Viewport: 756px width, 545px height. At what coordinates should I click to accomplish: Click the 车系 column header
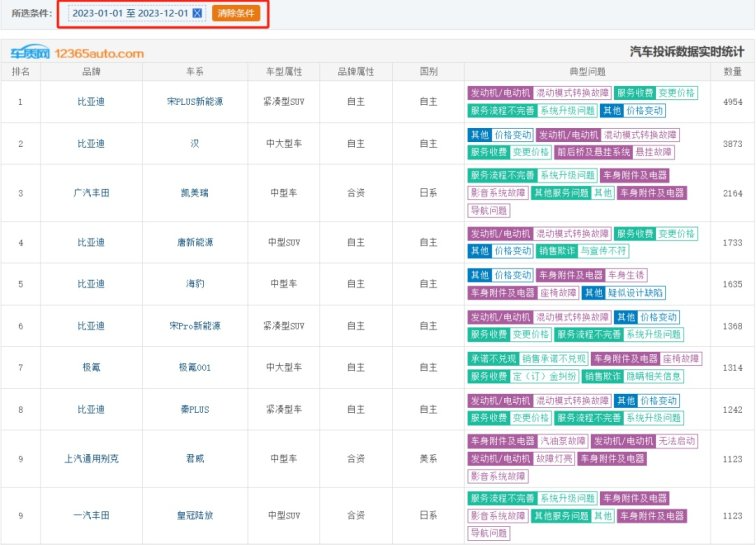pyautogui.click(x=195, y=72)
